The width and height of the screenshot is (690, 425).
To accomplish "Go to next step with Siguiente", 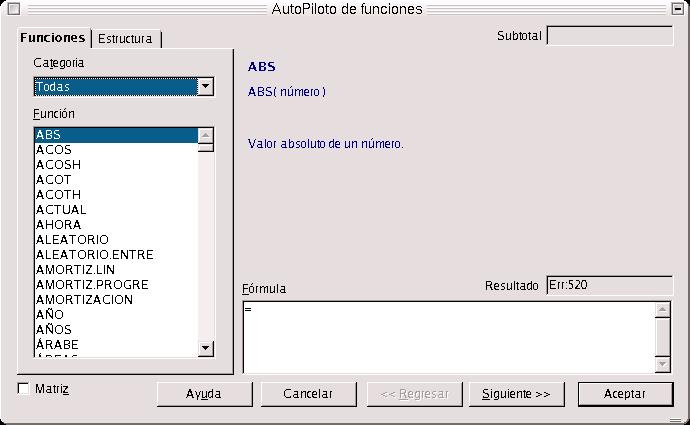I will pos(517,394).
